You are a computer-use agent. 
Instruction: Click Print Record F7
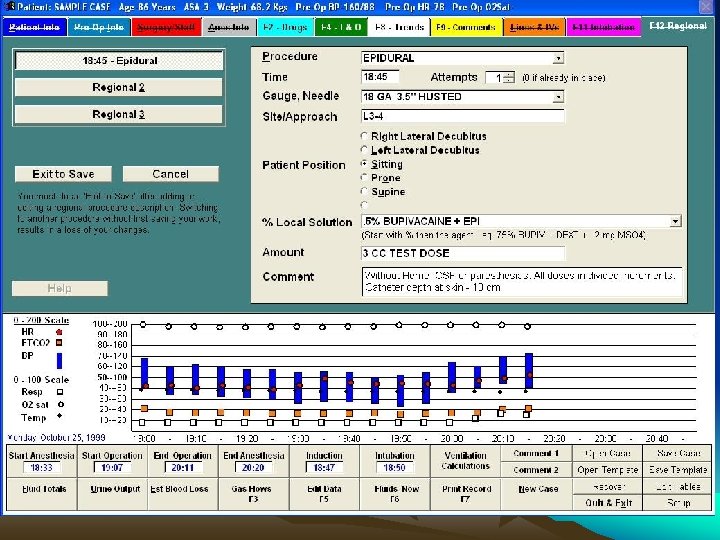(x=466, y=494)
